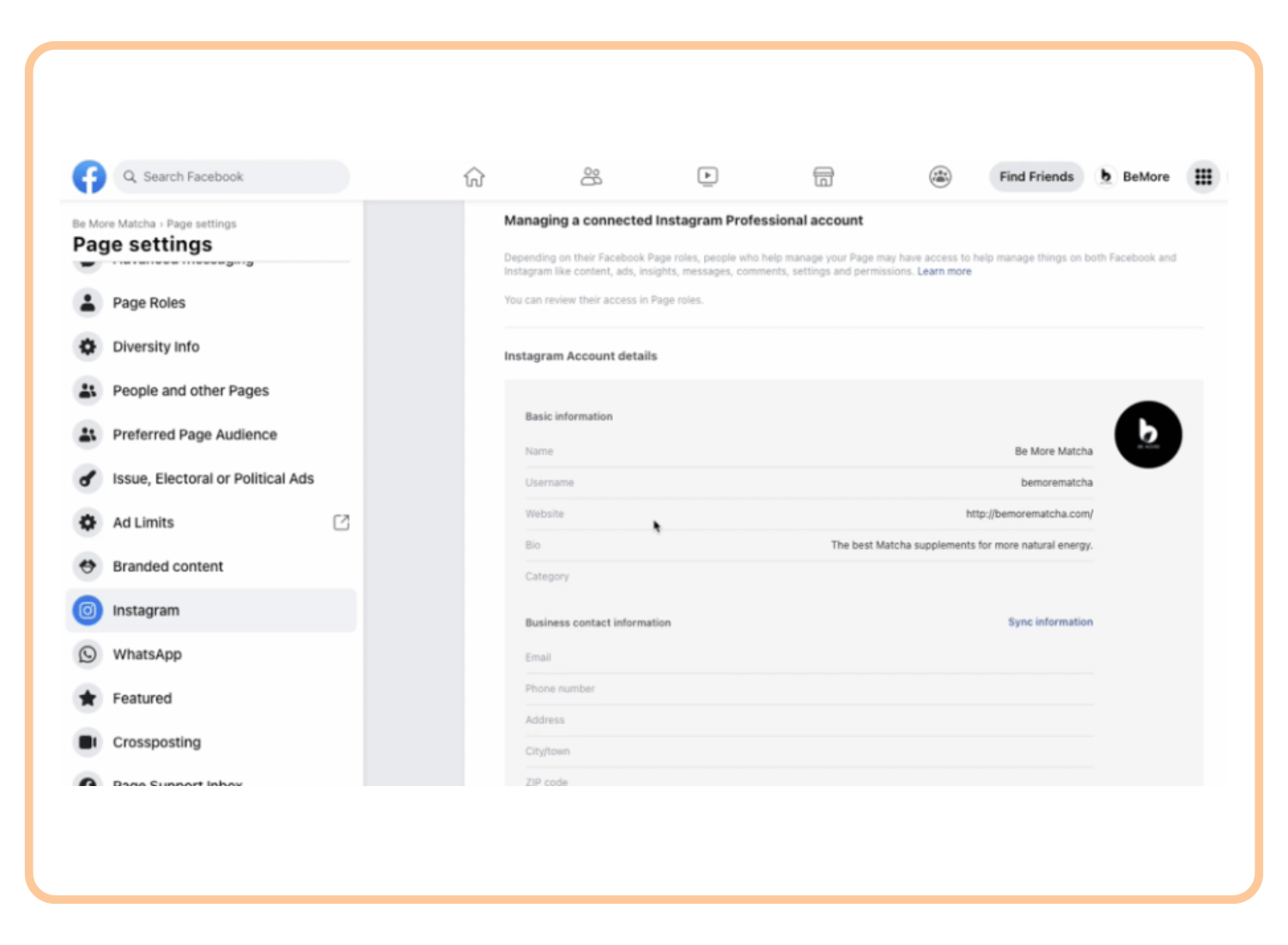Open Diversity Info settings
Image resolution: width=1288 pixels, height=945 pixels.
[210, 346]
